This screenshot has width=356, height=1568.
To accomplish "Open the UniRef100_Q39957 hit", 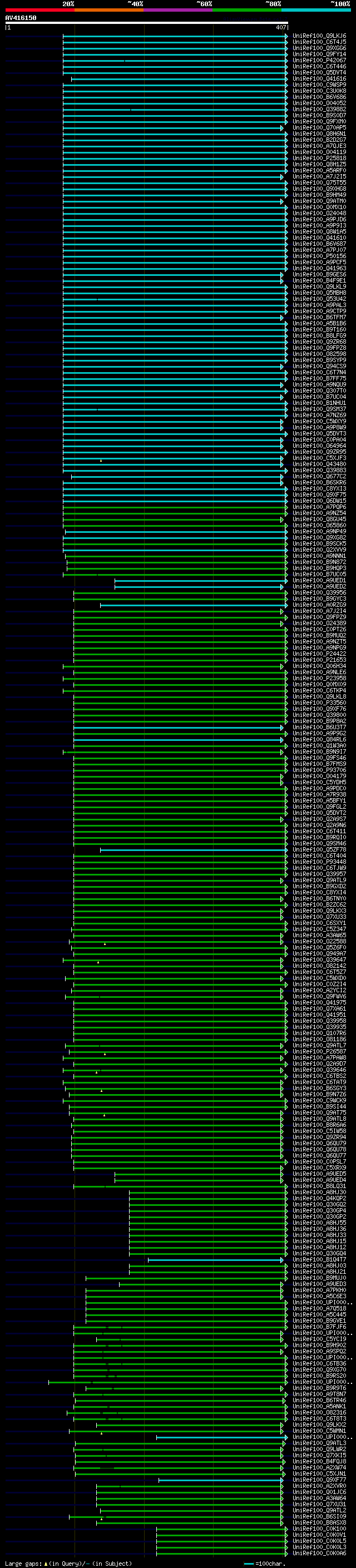I will [x=319, y=874].
